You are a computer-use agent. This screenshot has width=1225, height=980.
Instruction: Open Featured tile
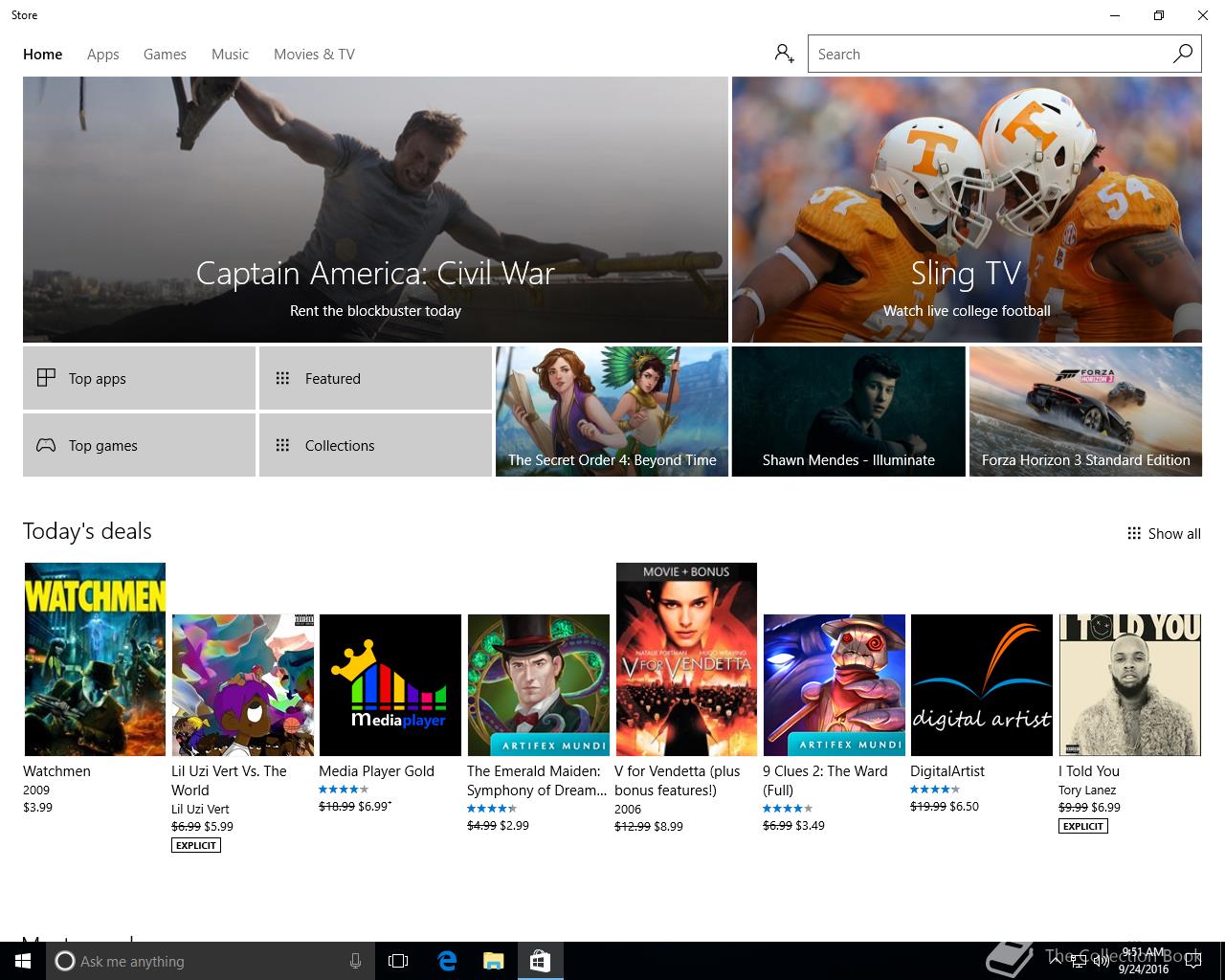coord(375,378)
